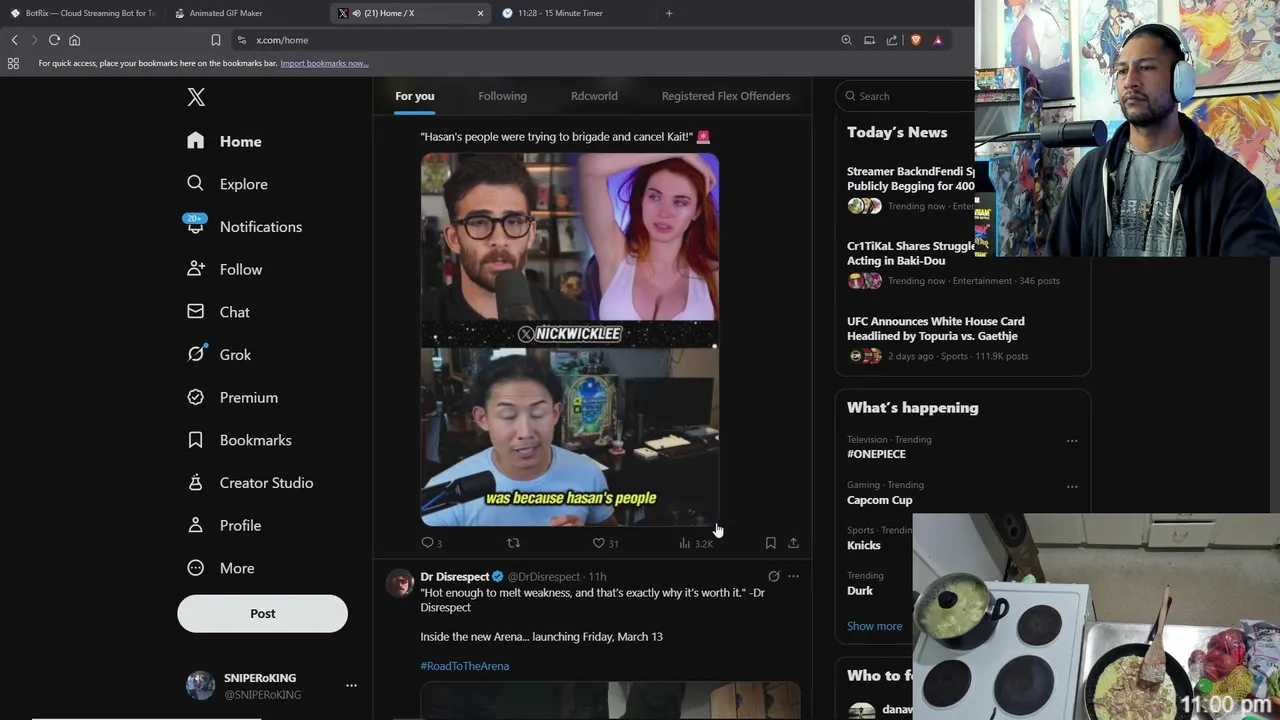Close the Home / X browser tab
The image size is (1280, 720).
tap(480, 13)
